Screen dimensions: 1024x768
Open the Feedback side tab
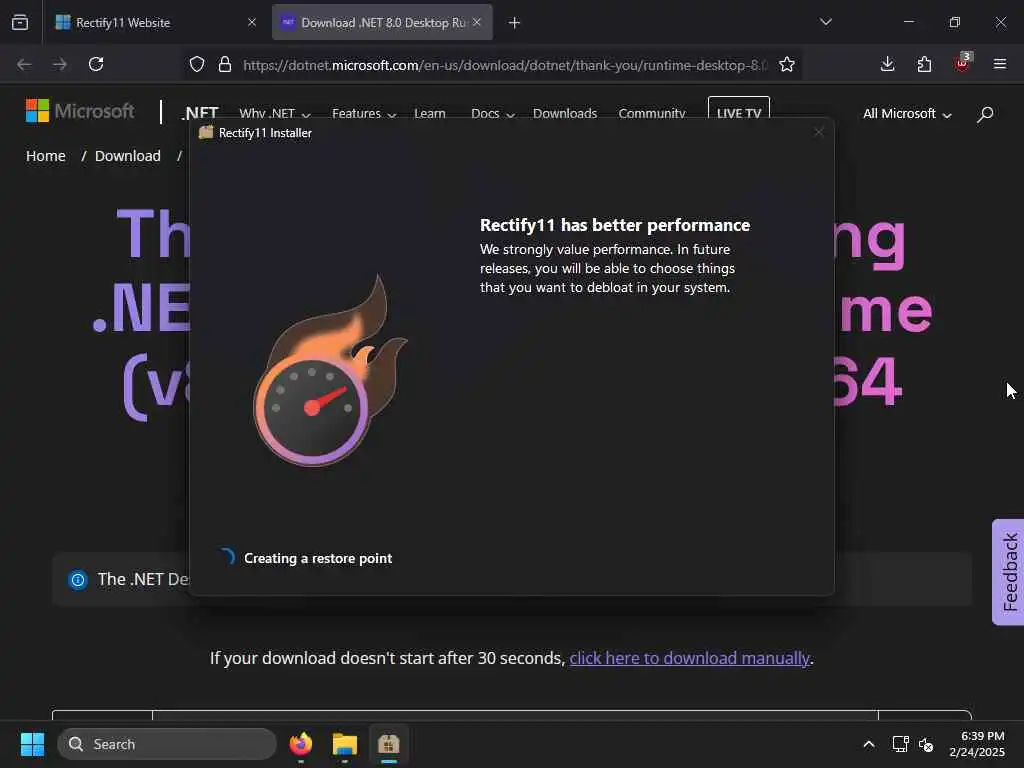tap(1008, 572)
